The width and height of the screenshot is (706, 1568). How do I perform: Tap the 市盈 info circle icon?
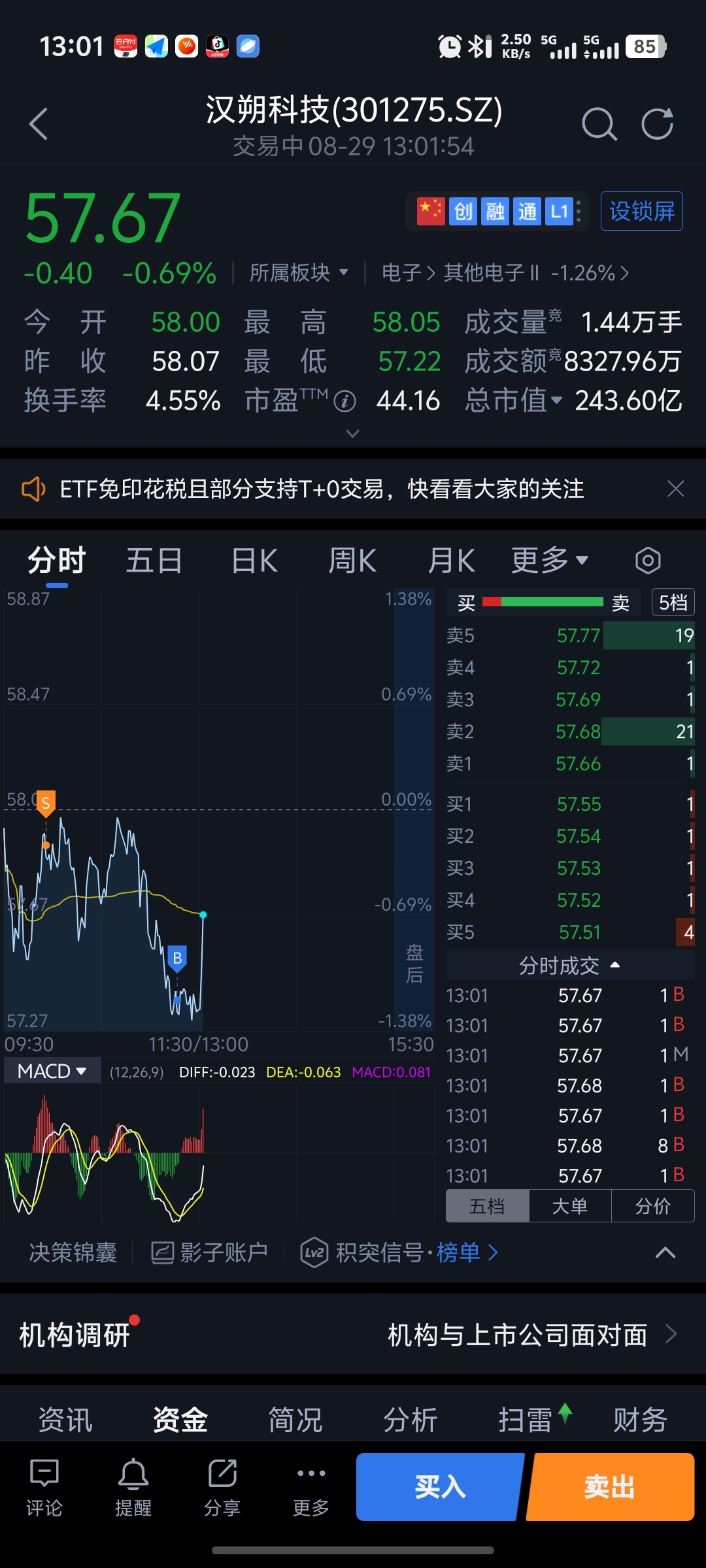tap(345, 401)
